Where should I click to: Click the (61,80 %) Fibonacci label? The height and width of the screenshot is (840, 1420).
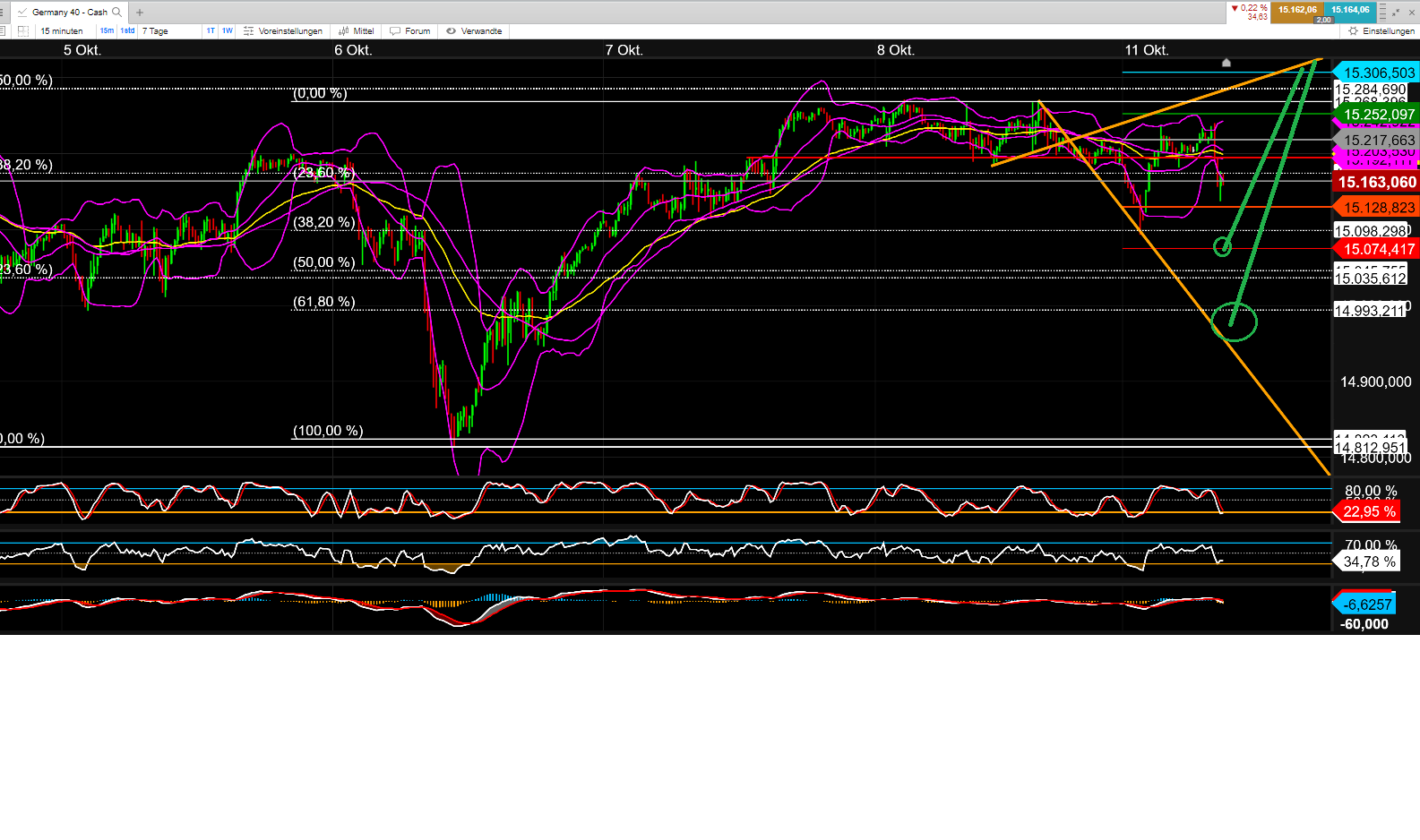point(324,302)
